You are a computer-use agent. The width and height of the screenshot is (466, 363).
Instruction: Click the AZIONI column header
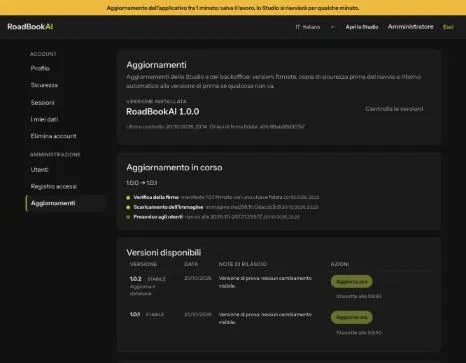[x=340, y=264]
